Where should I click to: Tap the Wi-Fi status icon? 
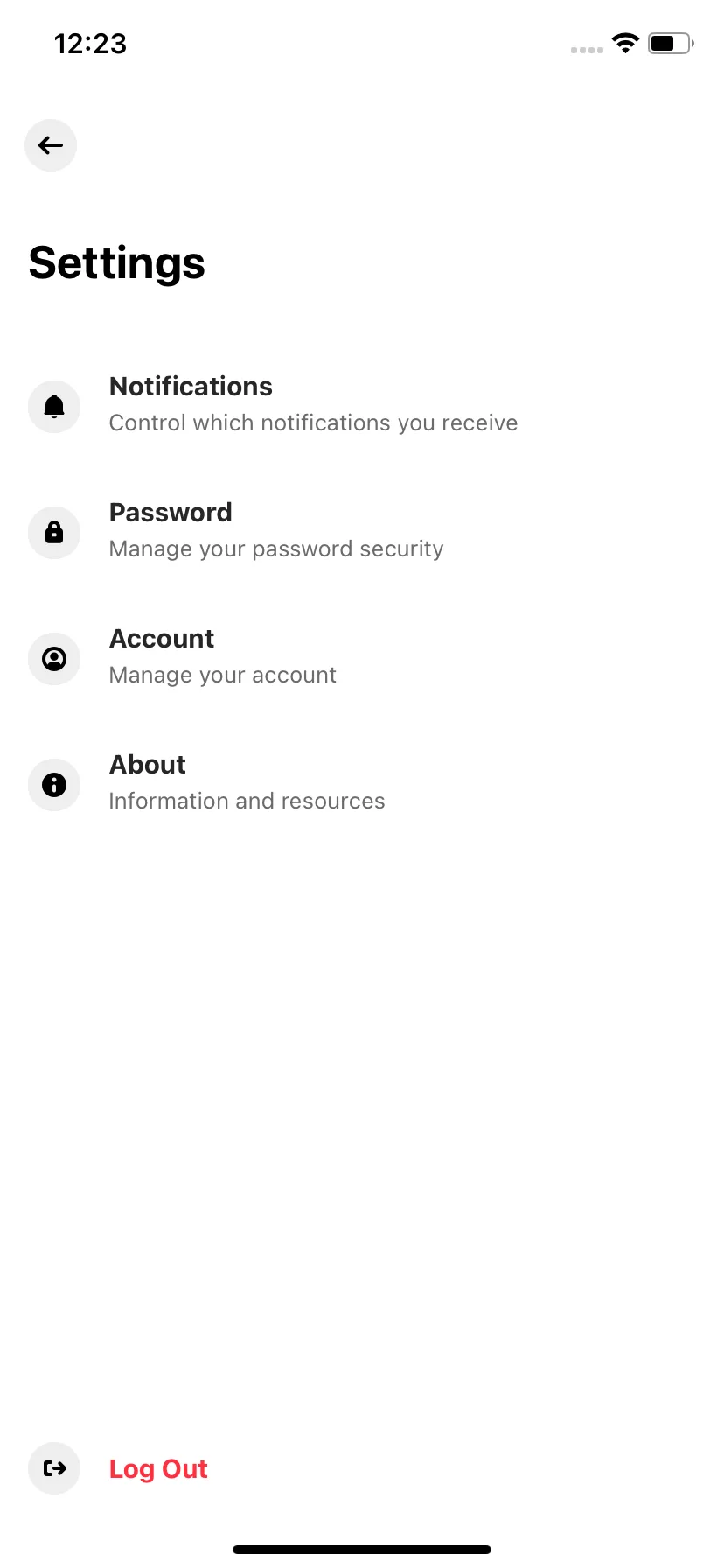coord(625,43)
